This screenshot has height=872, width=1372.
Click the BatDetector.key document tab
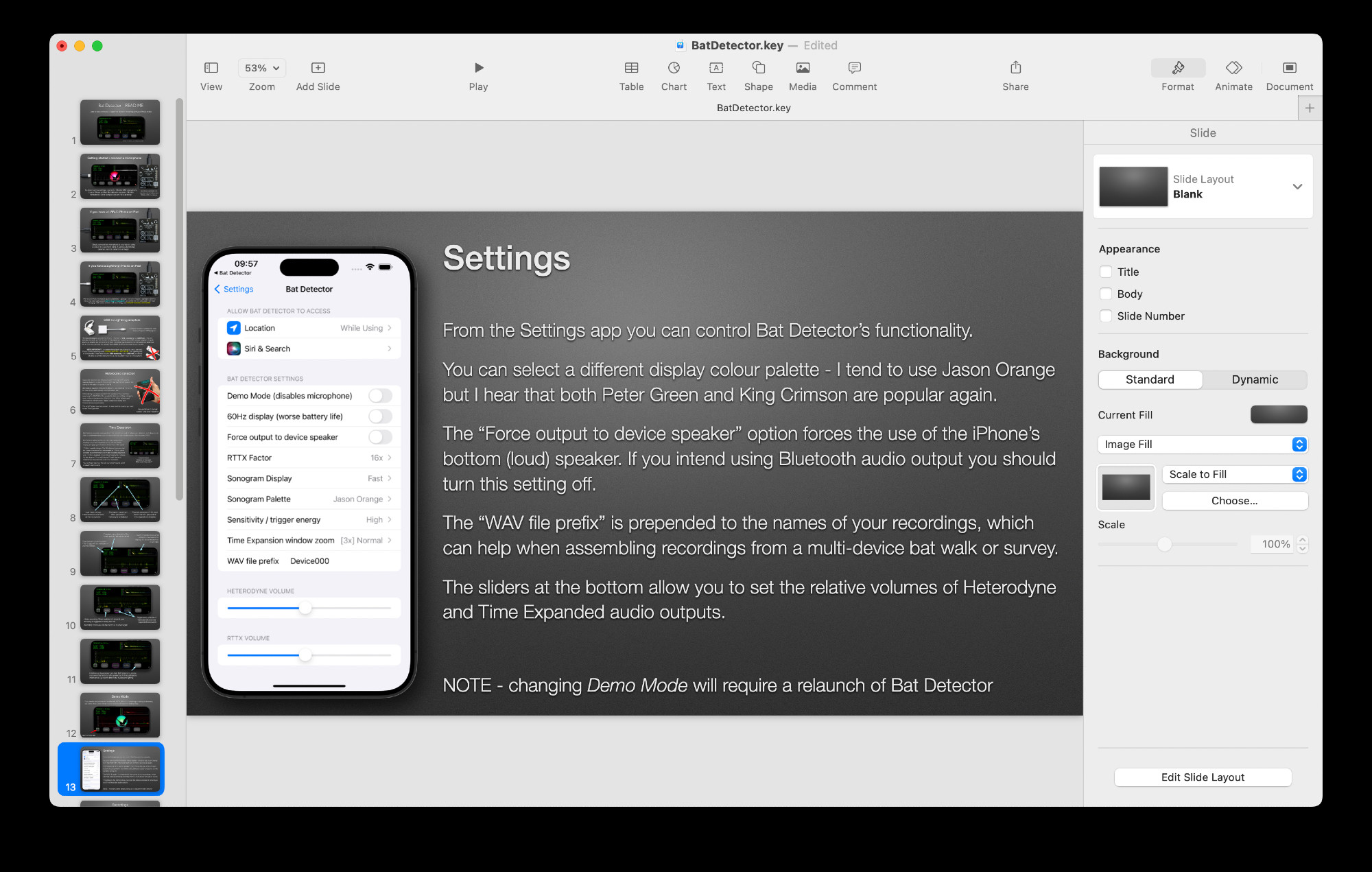pyautogui.click(x=753, y=108)
